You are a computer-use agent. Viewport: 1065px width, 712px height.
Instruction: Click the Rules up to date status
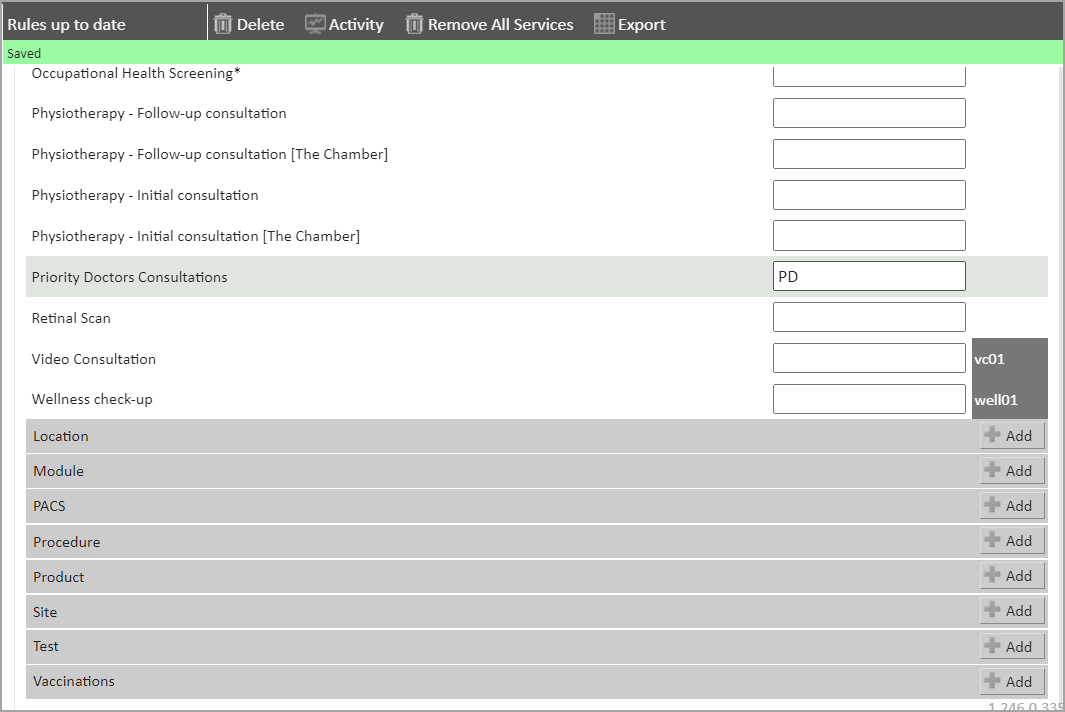(x=67, y=24)
